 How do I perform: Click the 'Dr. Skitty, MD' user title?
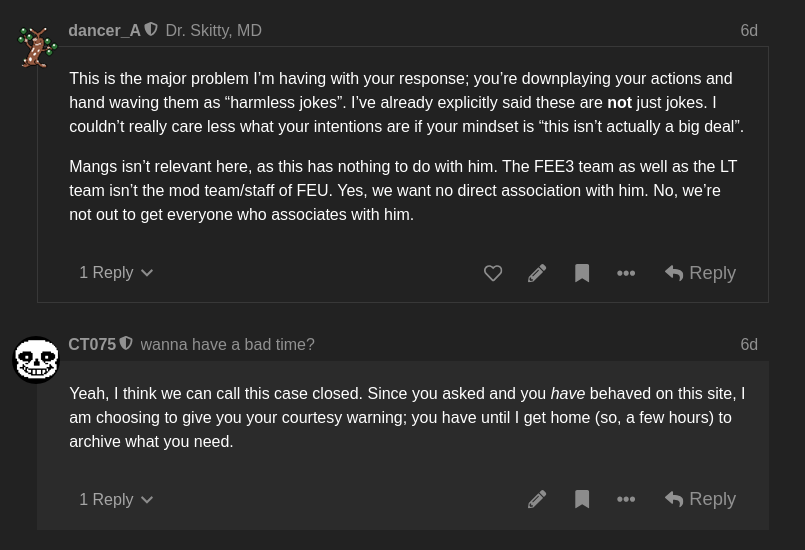pos(214,30)
